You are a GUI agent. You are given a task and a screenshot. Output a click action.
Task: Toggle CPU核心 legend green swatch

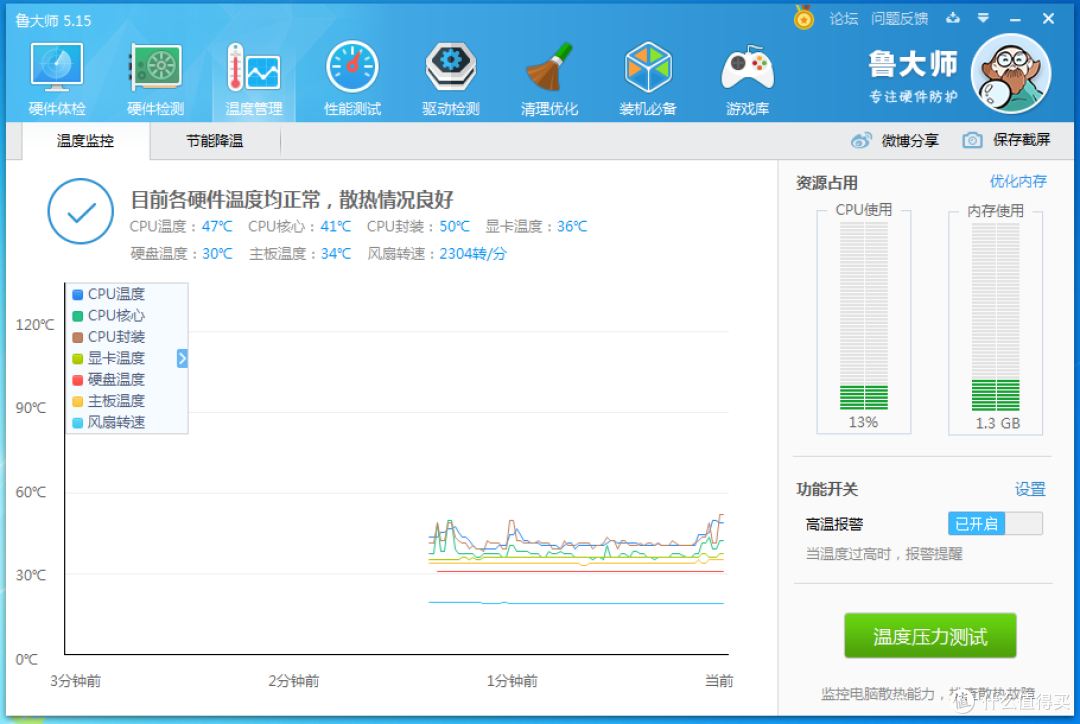(78, 316)
